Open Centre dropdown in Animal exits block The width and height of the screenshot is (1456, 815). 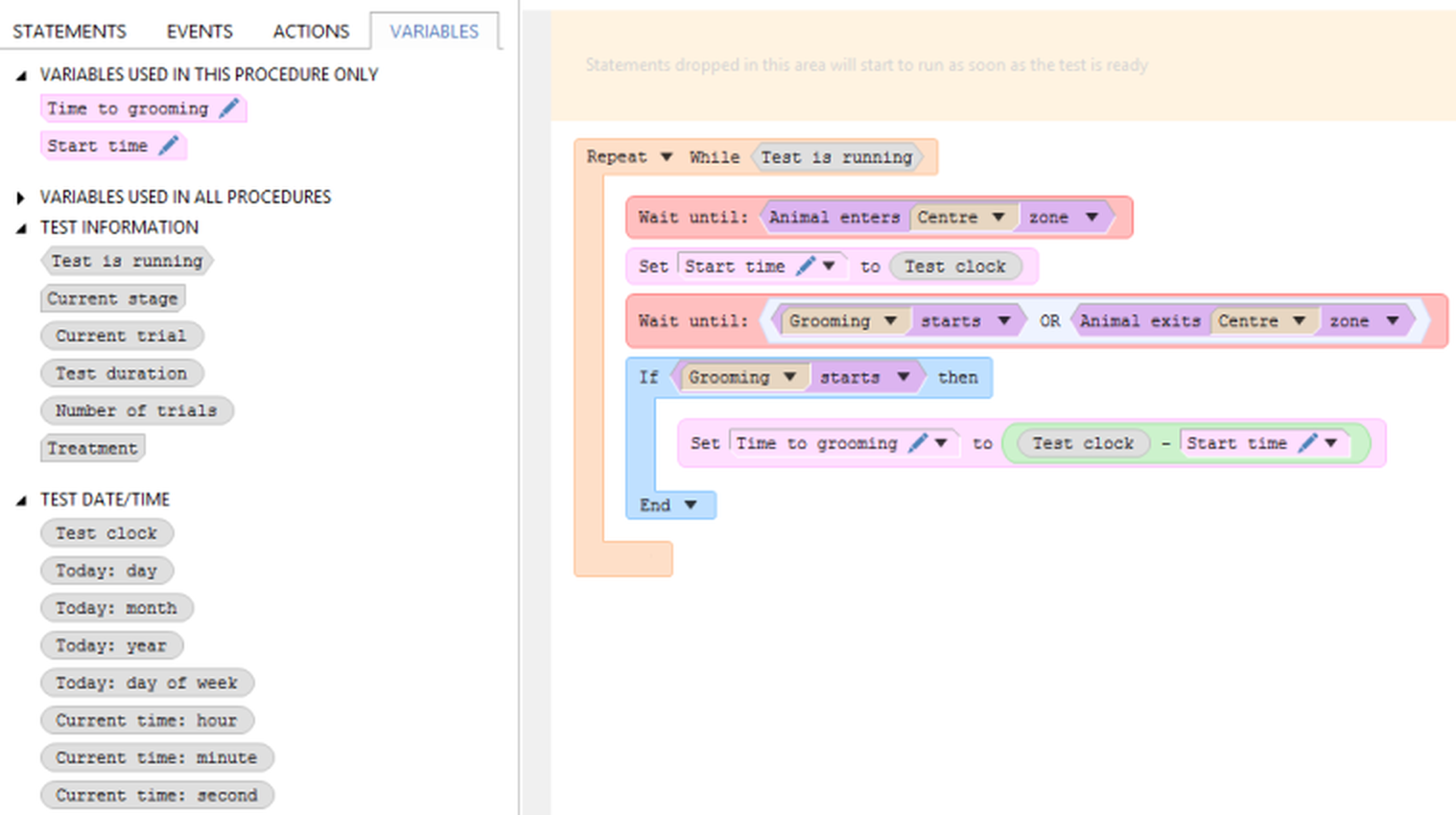pos(1299,320)
